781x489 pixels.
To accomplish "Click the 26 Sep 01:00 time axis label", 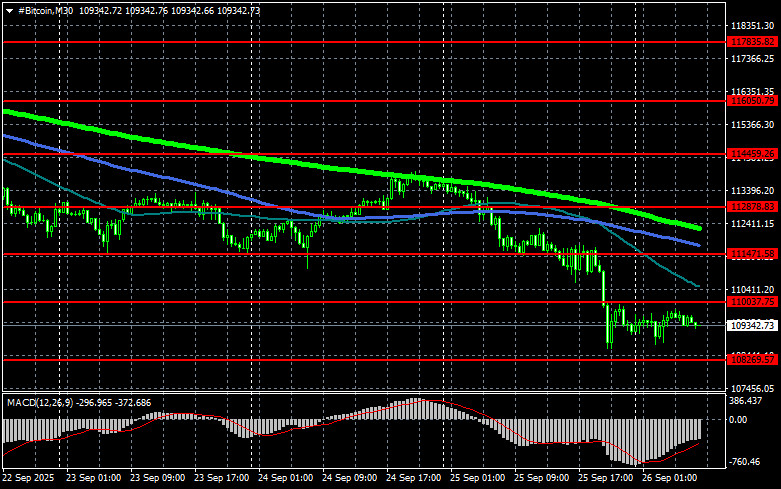I will click(x=669, y=478).
